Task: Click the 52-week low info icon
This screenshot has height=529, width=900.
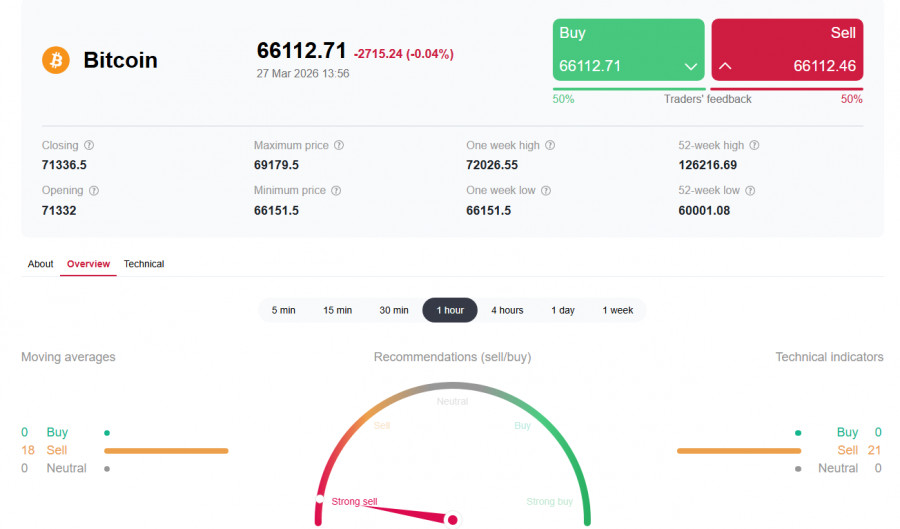Action: pyautogui.click(x=750, y=190)
